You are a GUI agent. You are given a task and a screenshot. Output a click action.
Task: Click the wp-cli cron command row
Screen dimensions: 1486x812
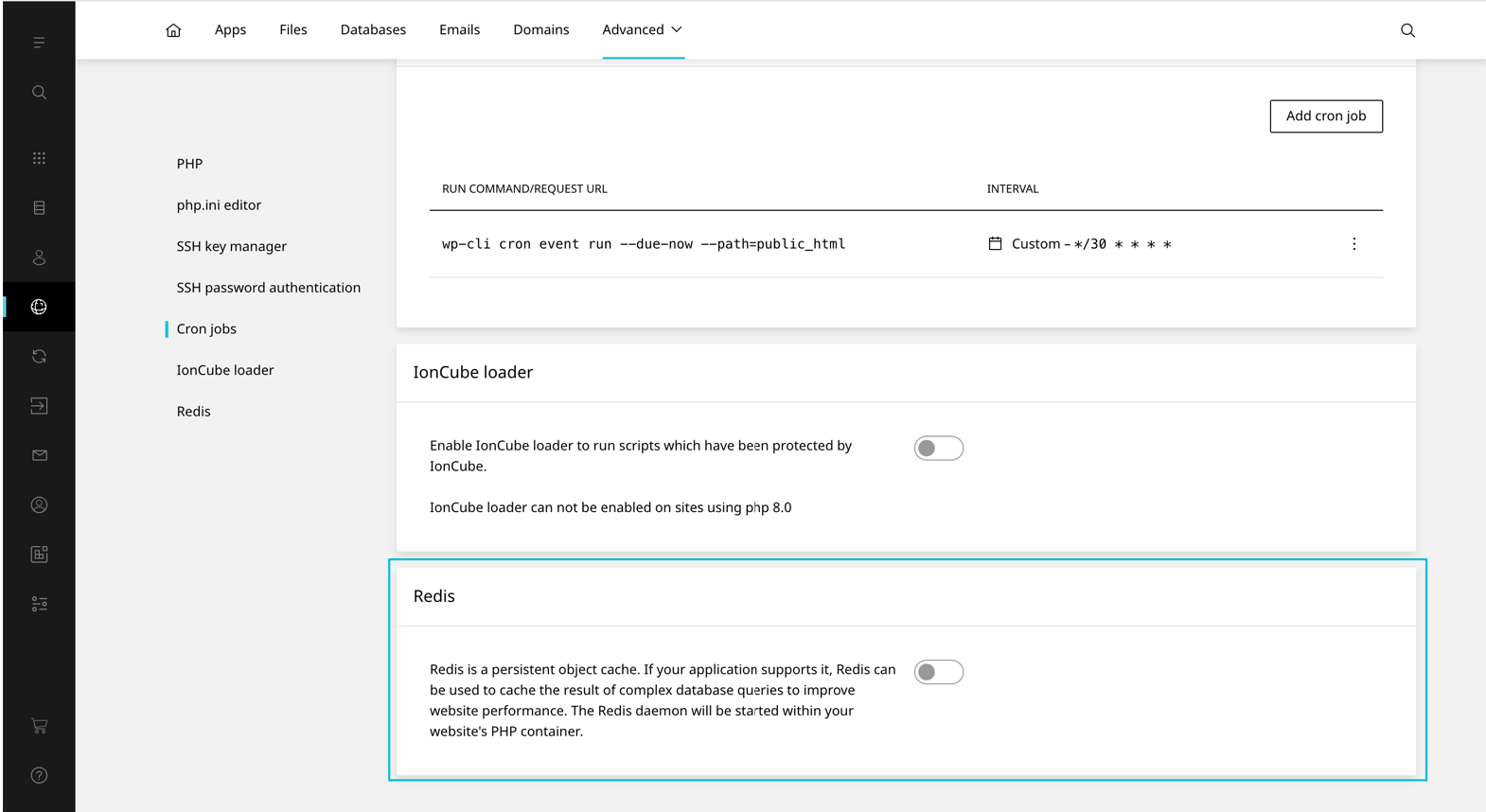(x=644, y=244)
